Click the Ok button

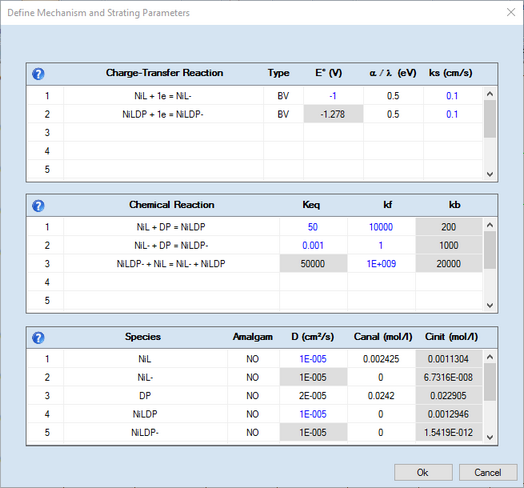(x=423, y=472)
